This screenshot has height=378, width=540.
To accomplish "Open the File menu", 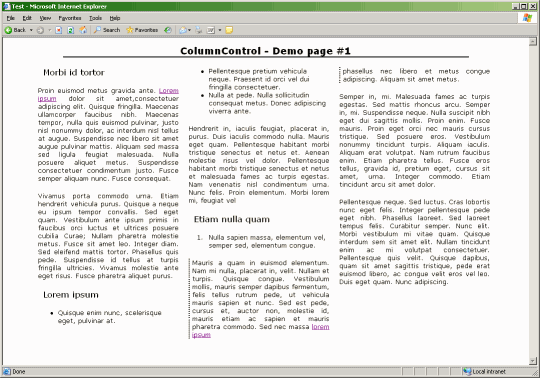I will pyautogui.click(x=11, y=18).
